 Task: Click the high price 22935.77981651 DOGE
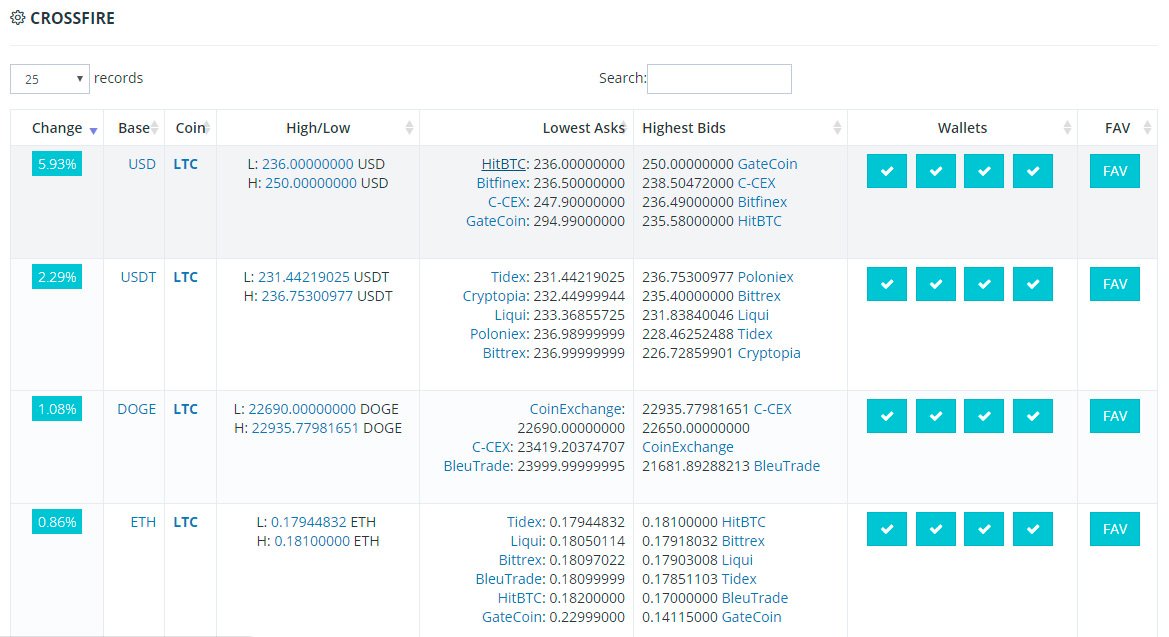[305, 428]
